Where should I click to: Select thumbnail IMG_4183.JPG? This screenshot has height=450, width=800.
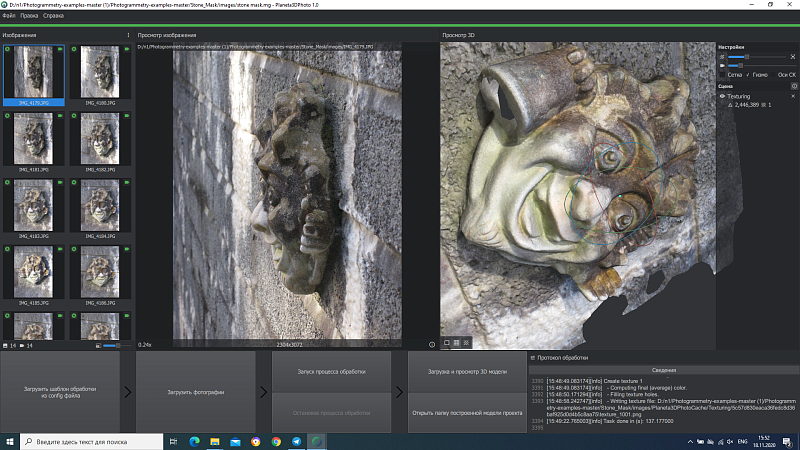point(34,209)
